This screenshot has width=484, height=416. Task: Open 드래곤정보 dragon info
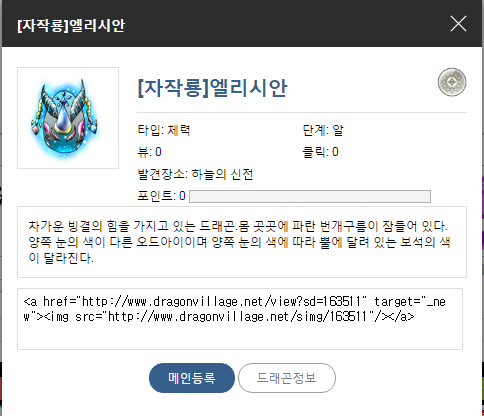click(287, 378)
